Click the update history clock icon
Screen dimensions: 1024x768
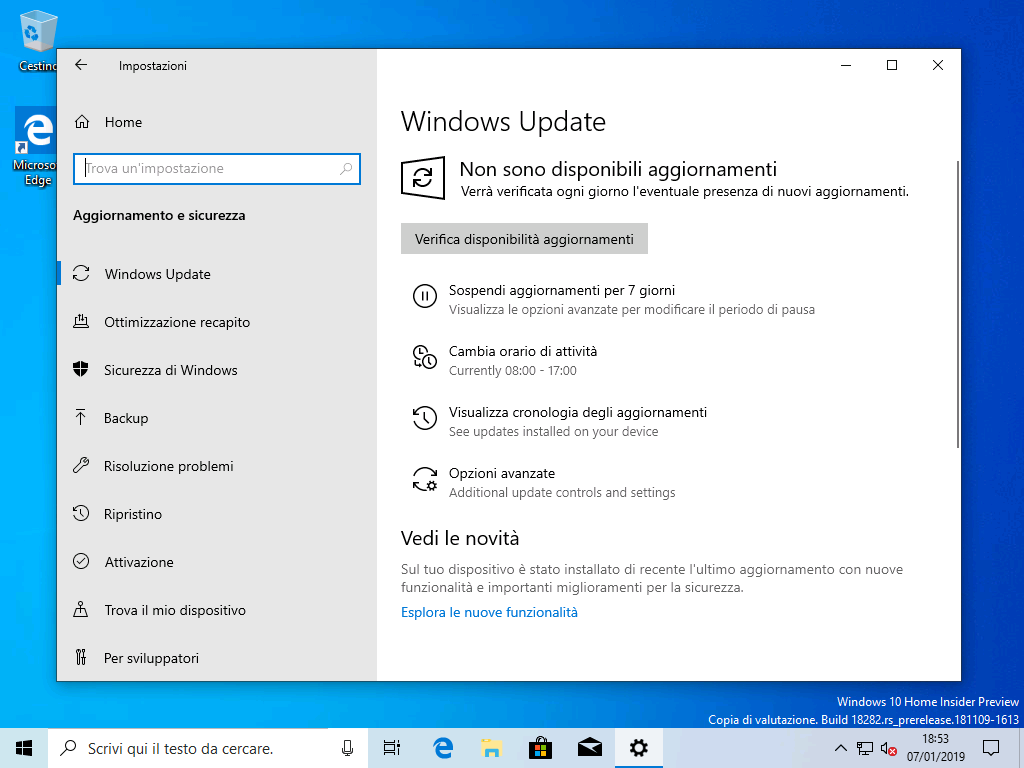[x=424, y=418]
